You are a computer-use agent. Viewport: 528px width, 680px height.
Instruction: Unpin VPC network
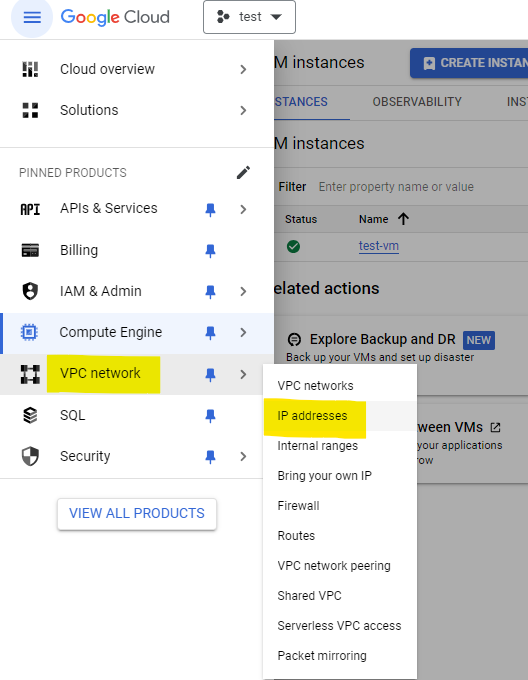tap(210, 374)
